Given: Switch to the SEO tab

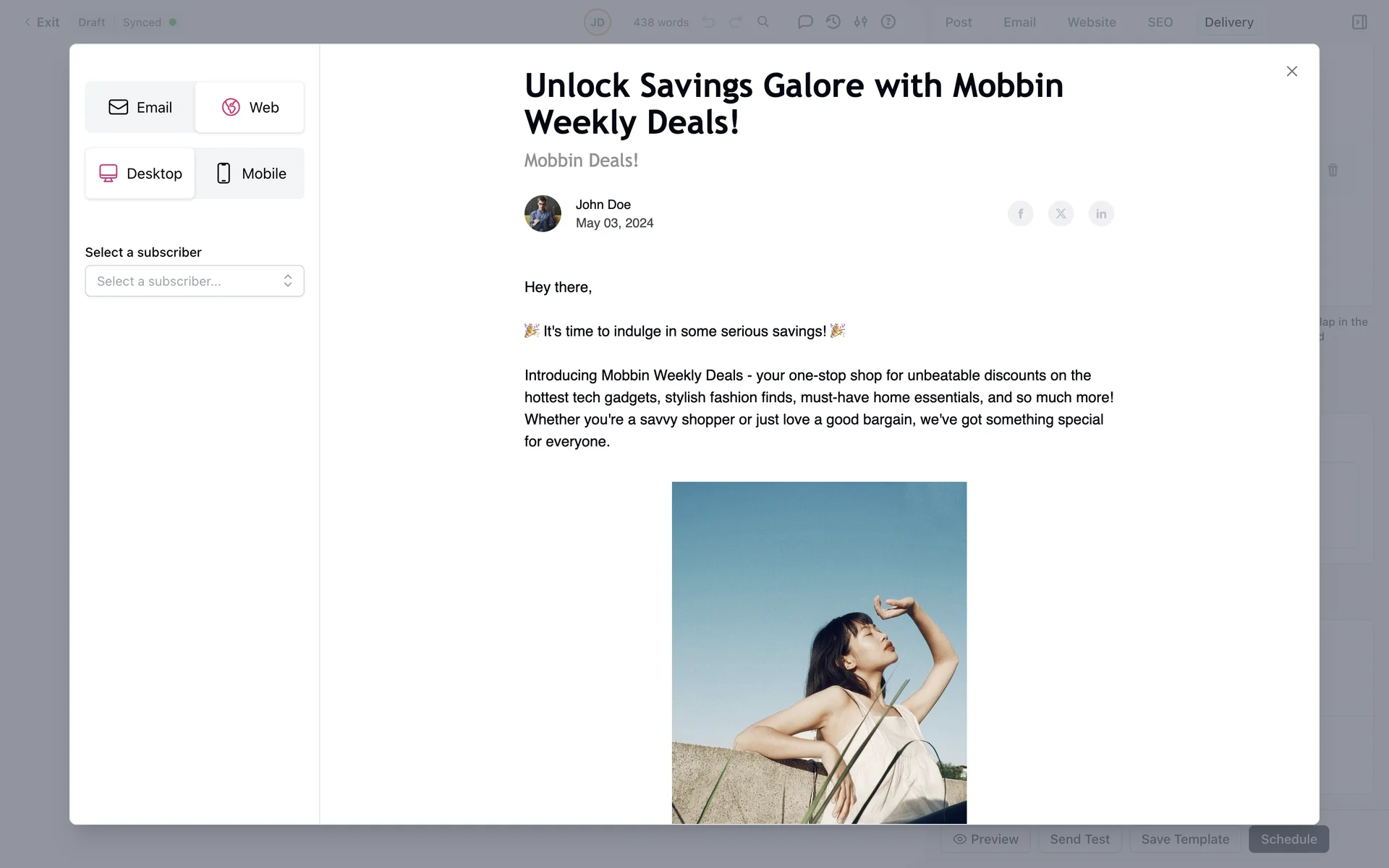Looking at the screenshot, I should (x=1160, y=22).
